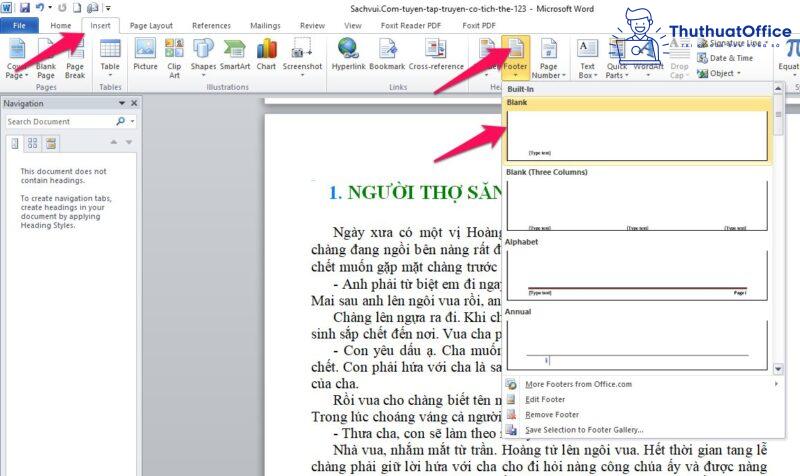Click the document heading NGƯỜI THỢ SĂN
Viewport: 800px width, 476px height.
point(424,192)
